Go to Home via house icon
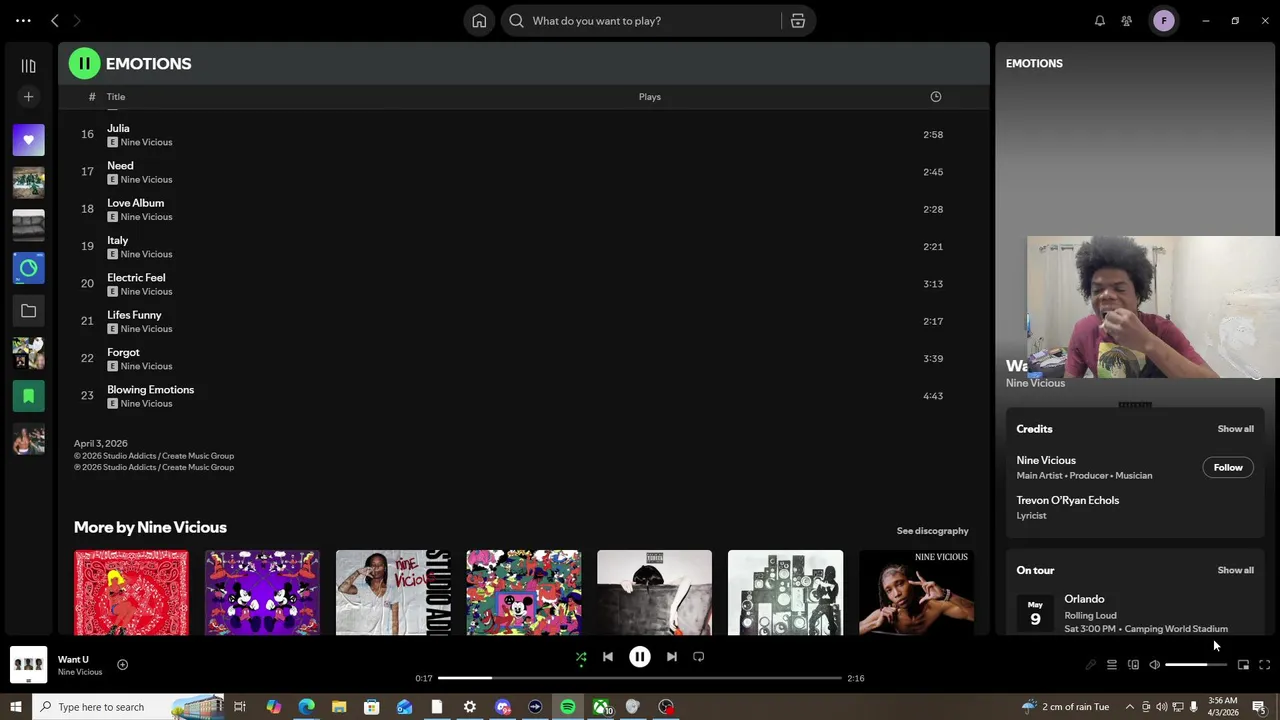This screenshot has height=720, width=1280. tap(479, 21)
